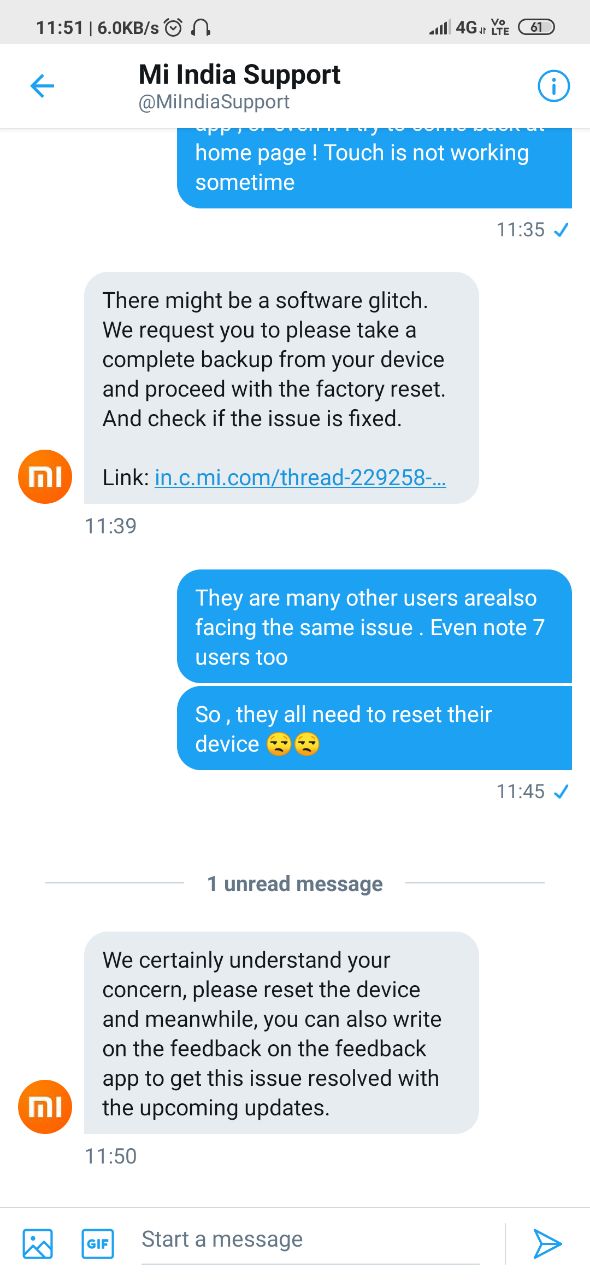Tap the 11:45 delivered checkmark
Screen dimensions: 590x1280
(x=561, y=792)
